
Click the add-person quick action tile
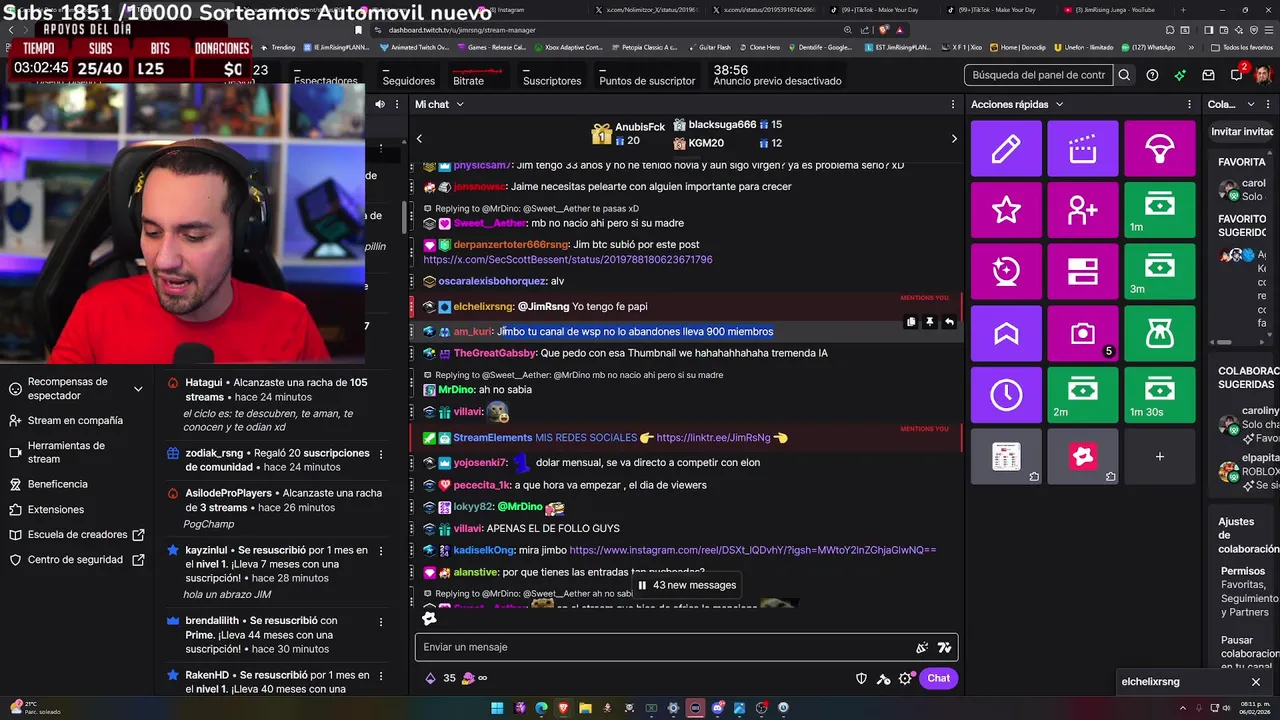[1083, 210]
